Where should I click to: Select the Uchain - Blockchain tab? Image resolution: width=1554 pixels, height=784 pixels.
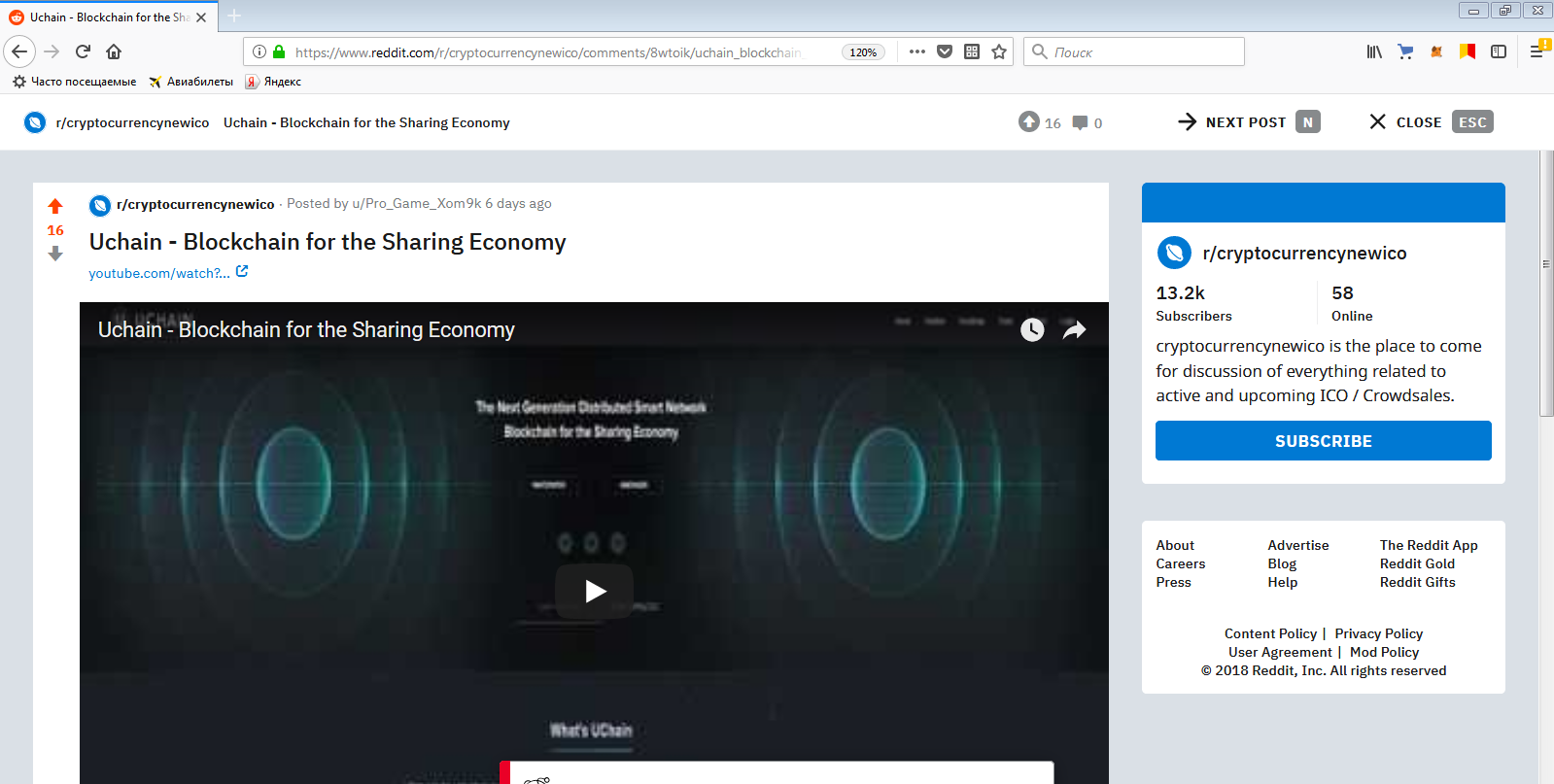tap(109, 17)
